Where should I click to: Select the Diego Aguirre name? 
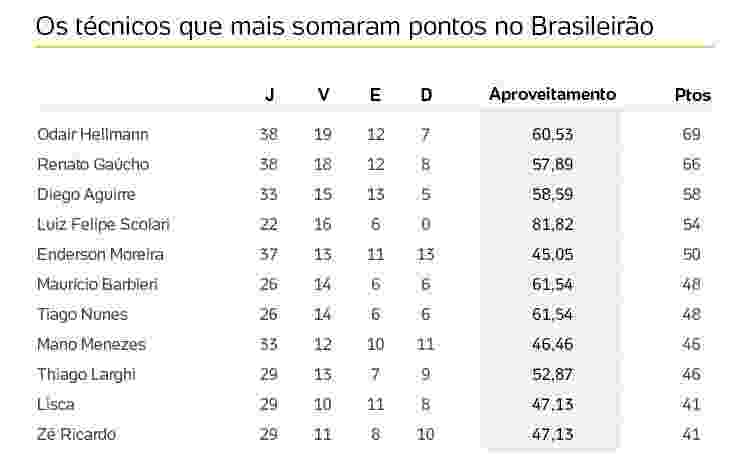[87, 195]
